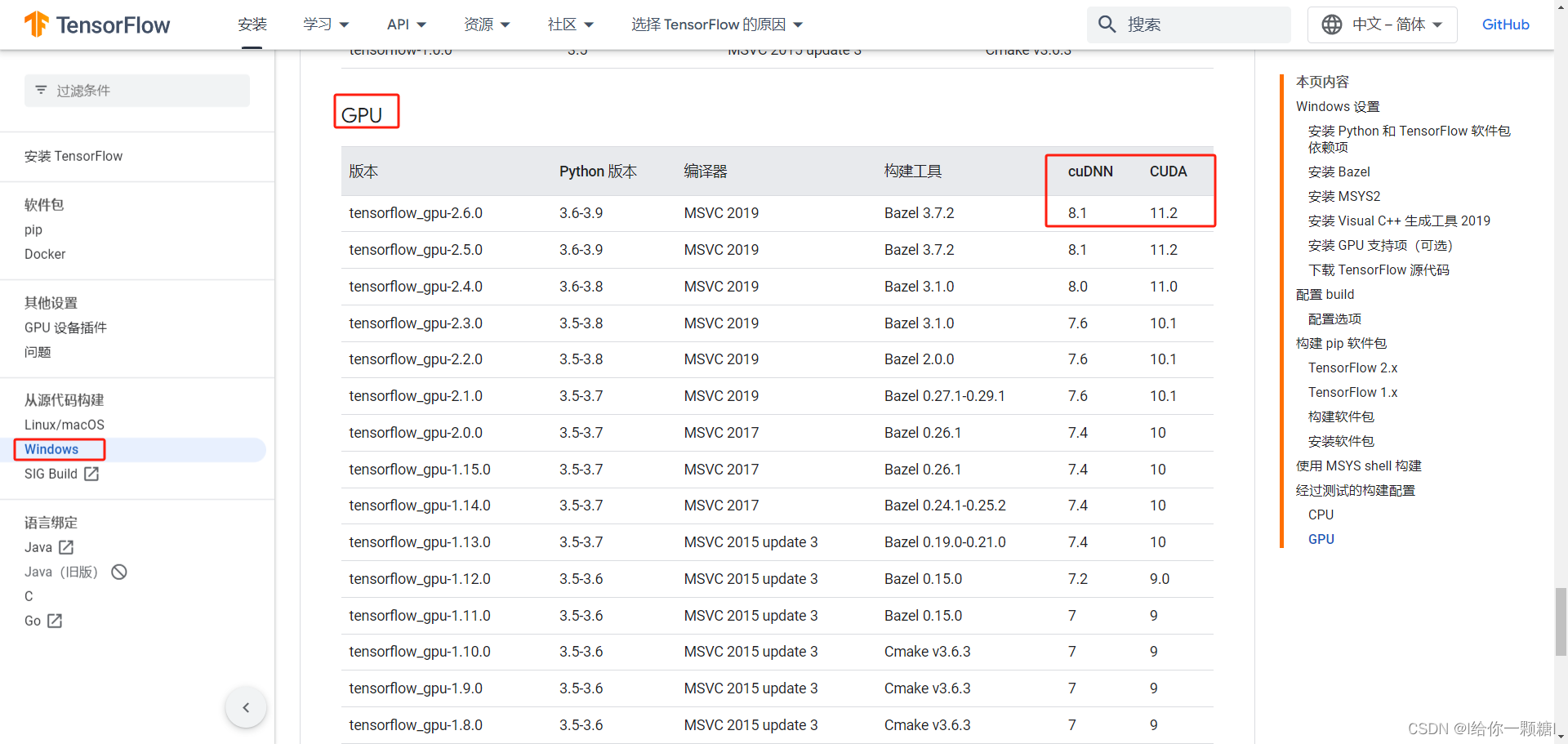
Task: Click tensorflow_gpu-2.6.0 table cell
Action: (x=416, y=213)
